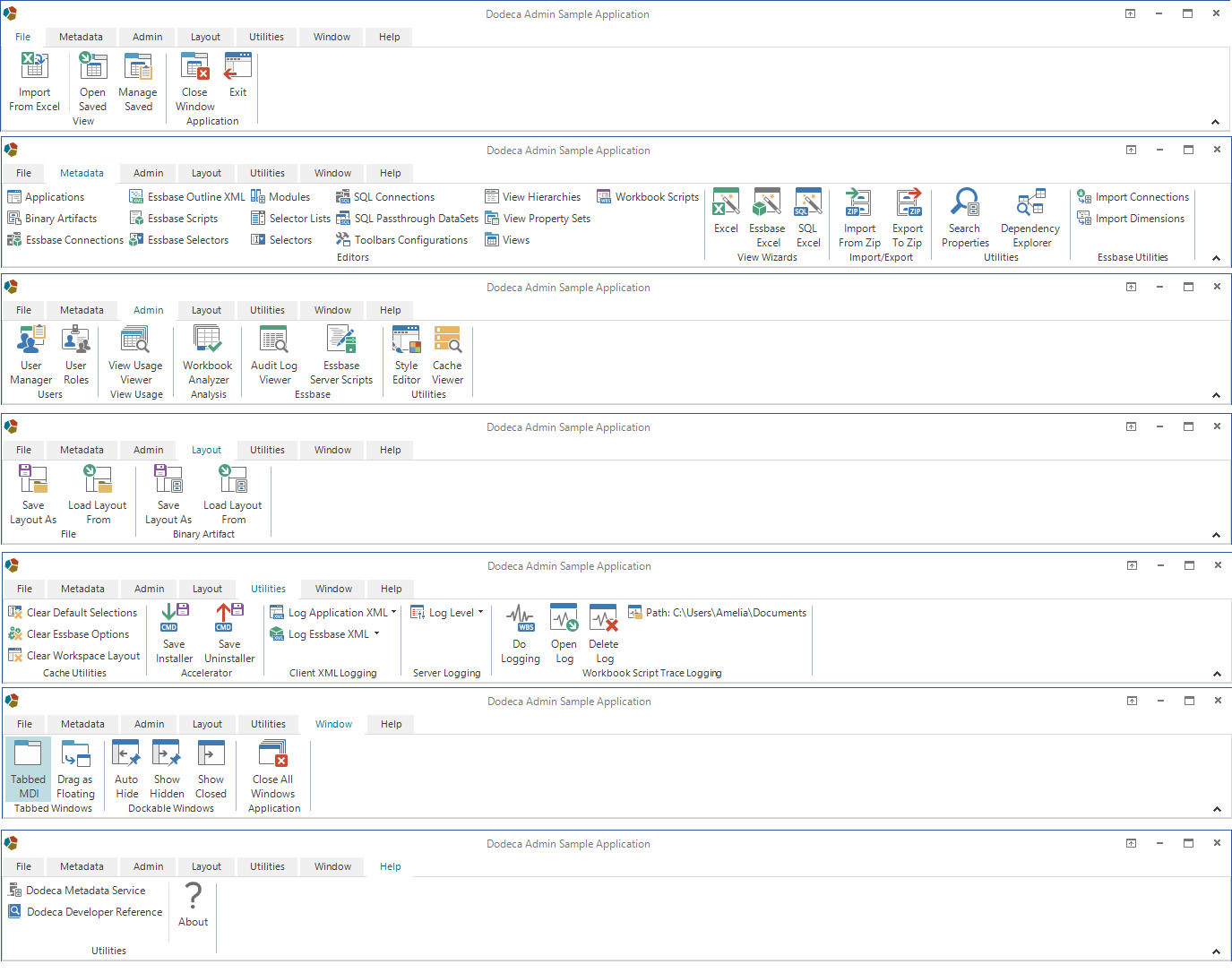The width and height of the screenshot is (1232, 973).
Task: Expand the Log Level dropdown
Action: (480, 613)
